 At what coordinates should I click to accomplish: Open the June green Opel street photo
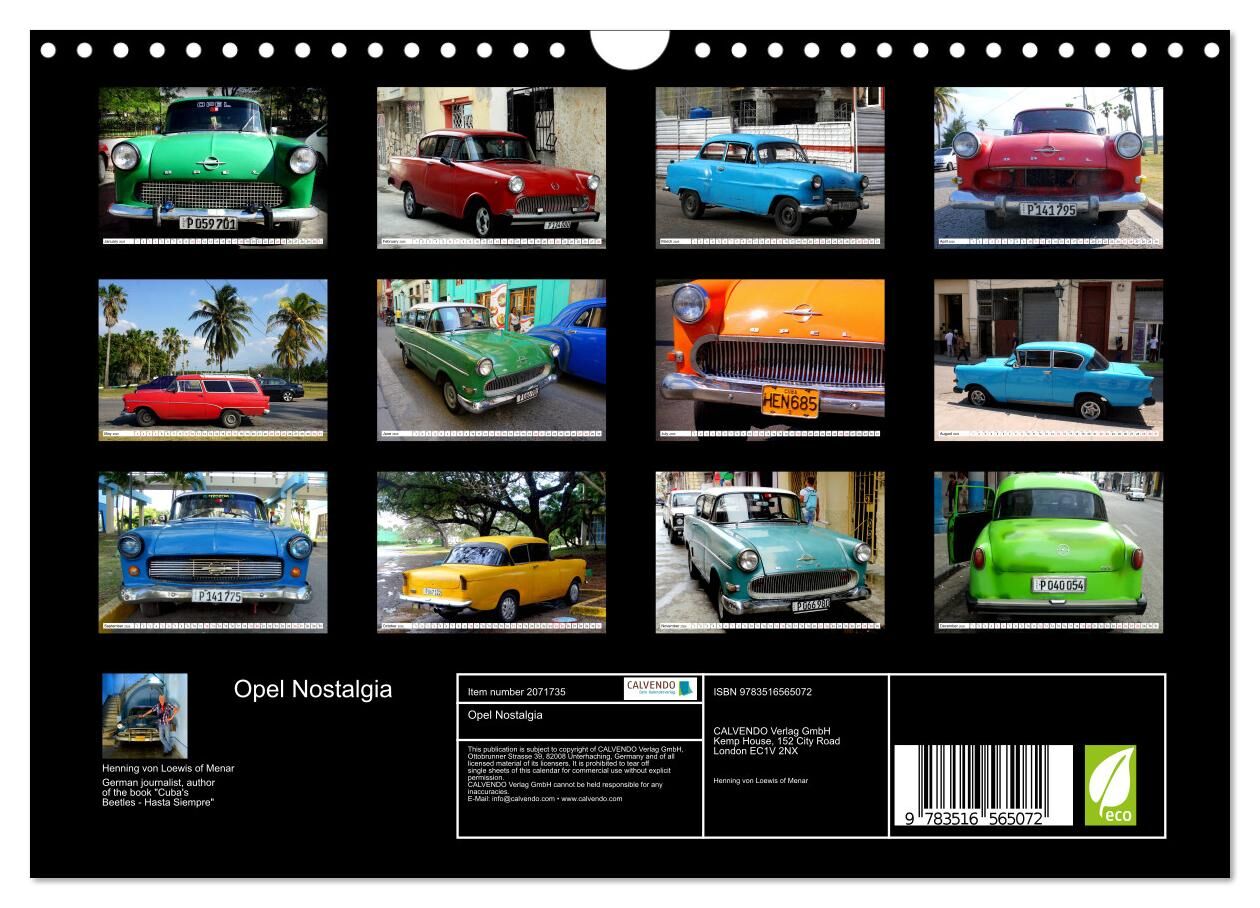coord(491,355)
